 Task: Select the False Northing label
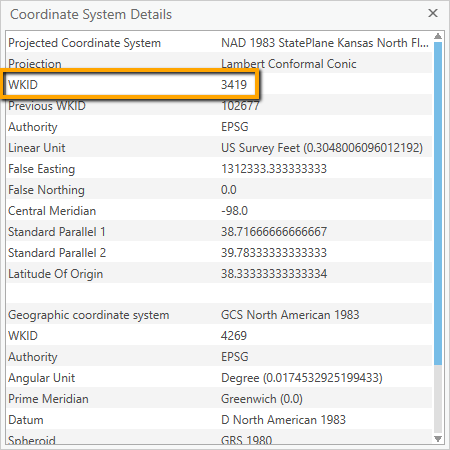click(47, 190)
